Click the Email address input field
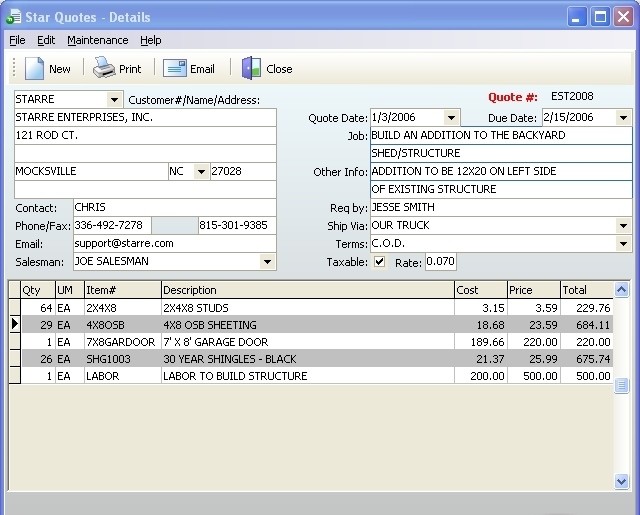 click(173, 243)
